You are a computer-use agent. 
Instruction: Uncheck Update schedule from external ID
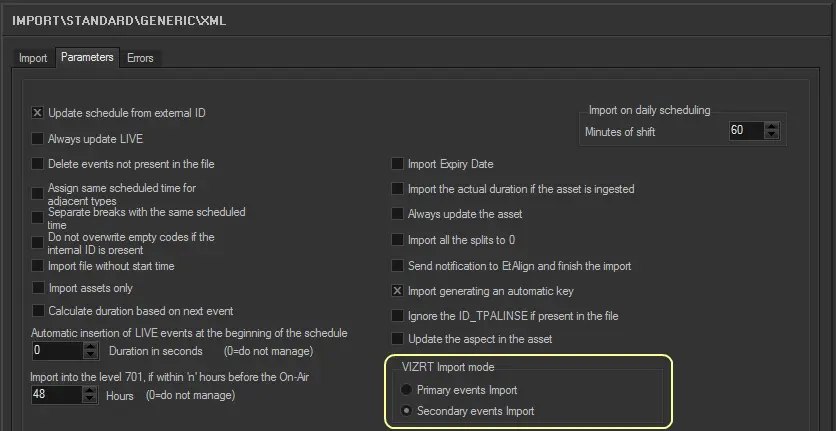tap(38, 114)
